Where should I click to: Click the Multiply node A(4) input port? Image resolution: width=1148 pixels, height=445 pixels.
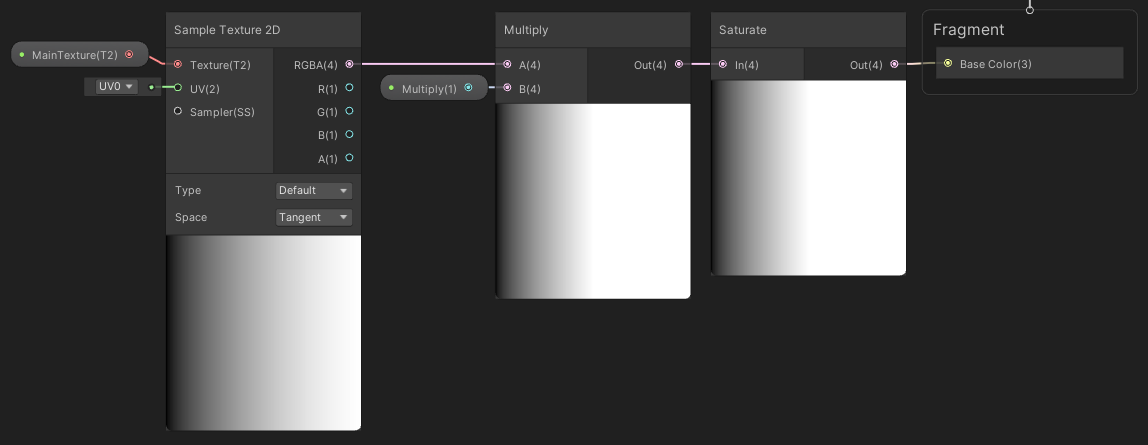pyautogui.click(x=507, y=64)
